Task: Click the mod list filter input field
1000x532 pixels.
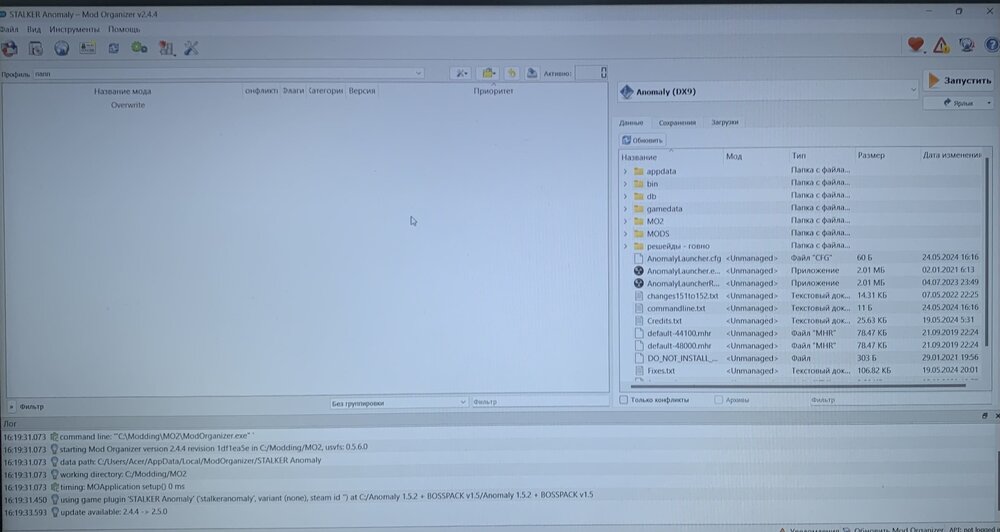Action: tap(540, 402)
